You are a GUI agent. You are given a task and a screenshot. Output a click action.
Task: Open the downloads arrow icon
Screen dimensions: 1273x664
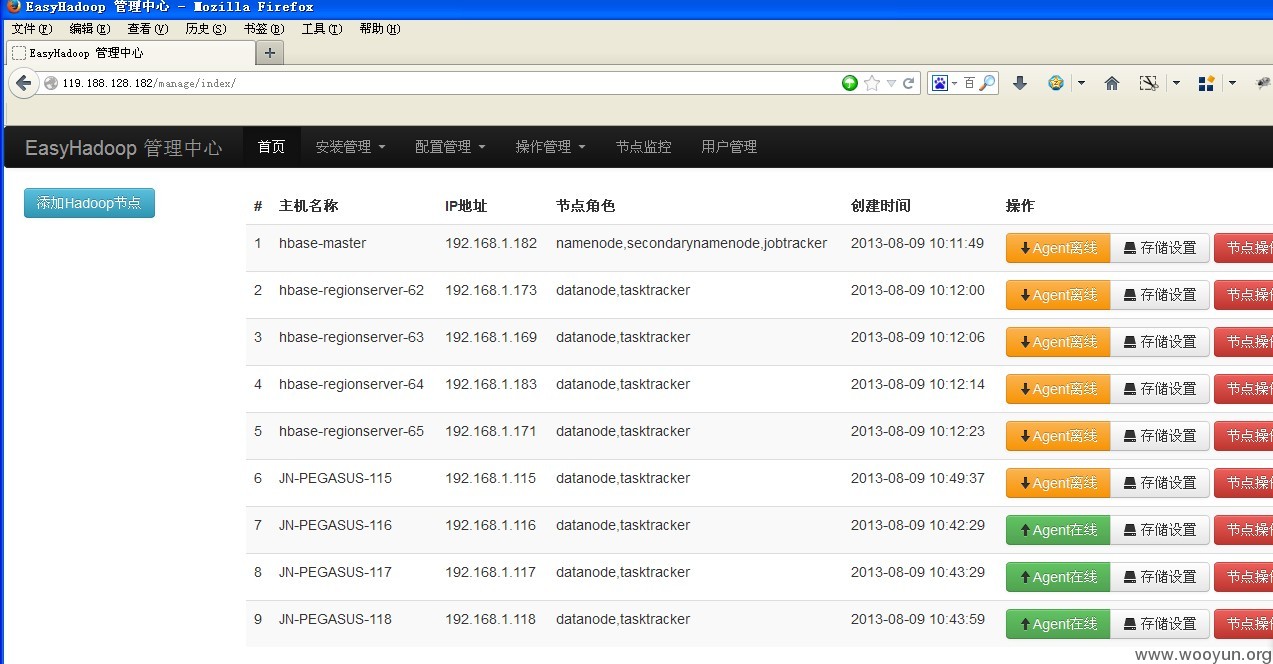click(x=1020, y=83)
